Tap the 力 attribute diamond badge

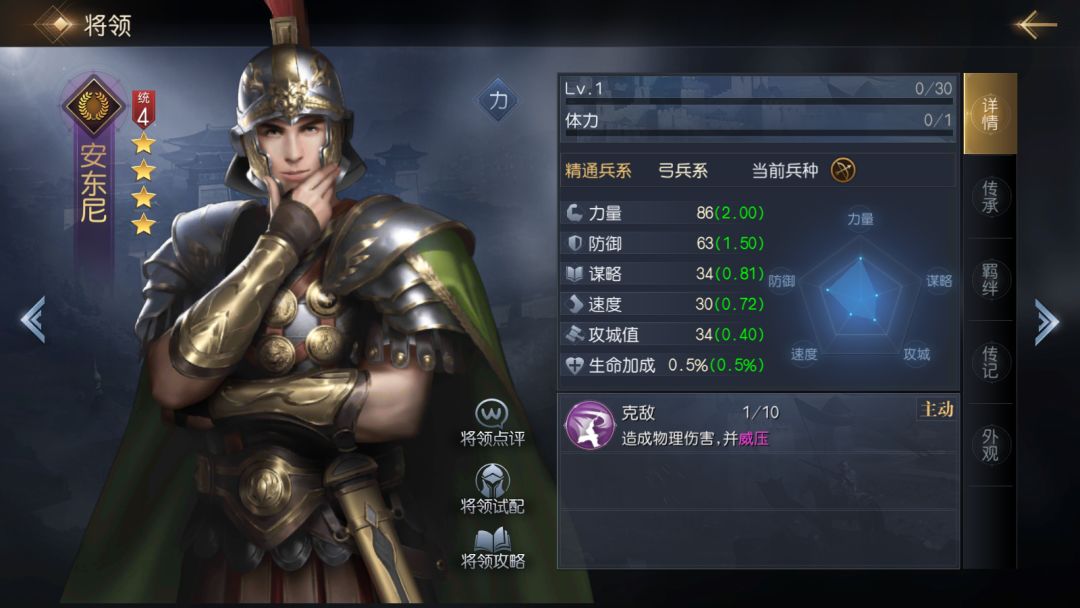click(x=497, y=101)
